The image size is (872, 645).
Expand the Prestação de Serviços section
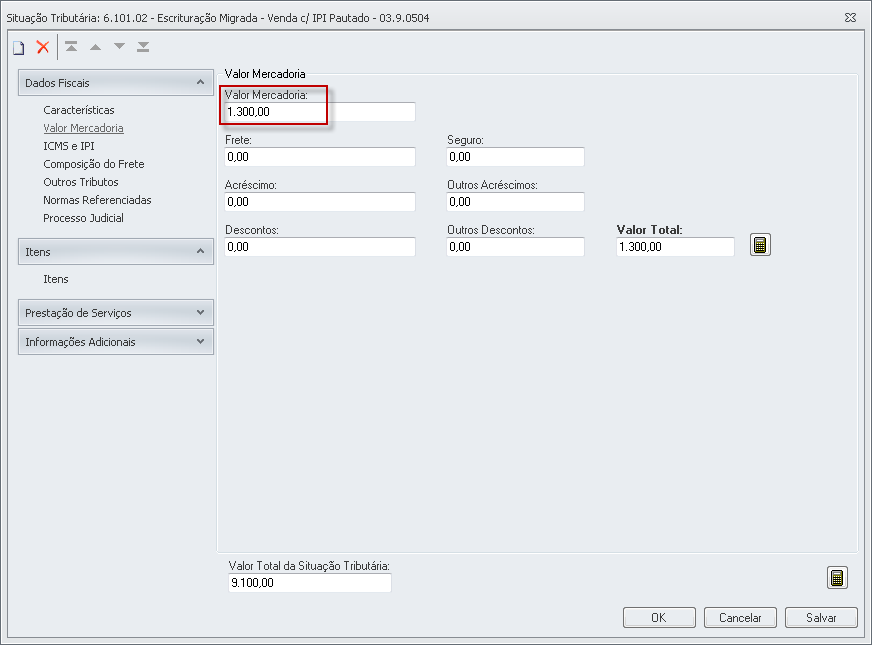[201, 313]
